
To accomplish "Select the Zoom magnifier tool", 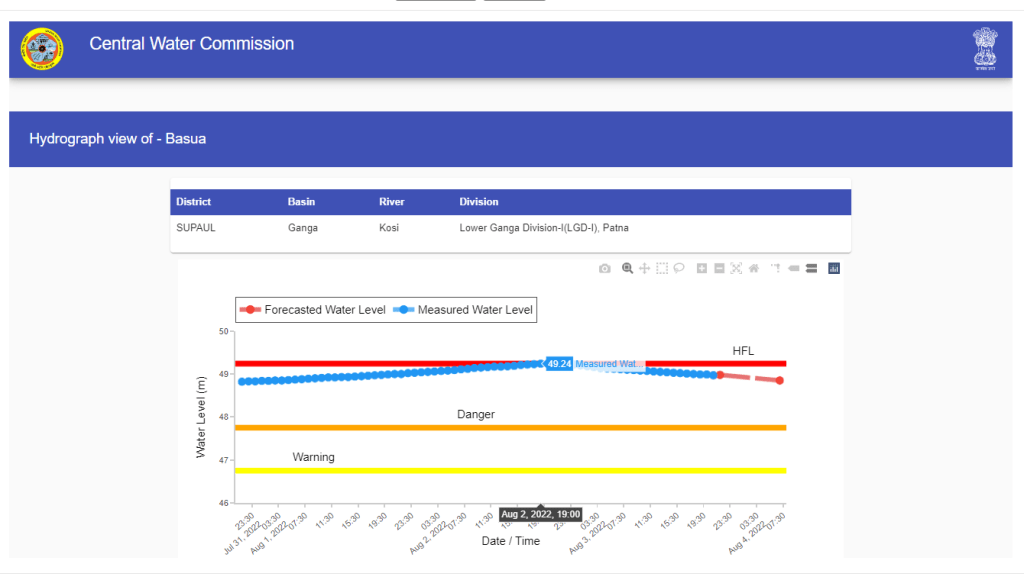I will point(627,268).
